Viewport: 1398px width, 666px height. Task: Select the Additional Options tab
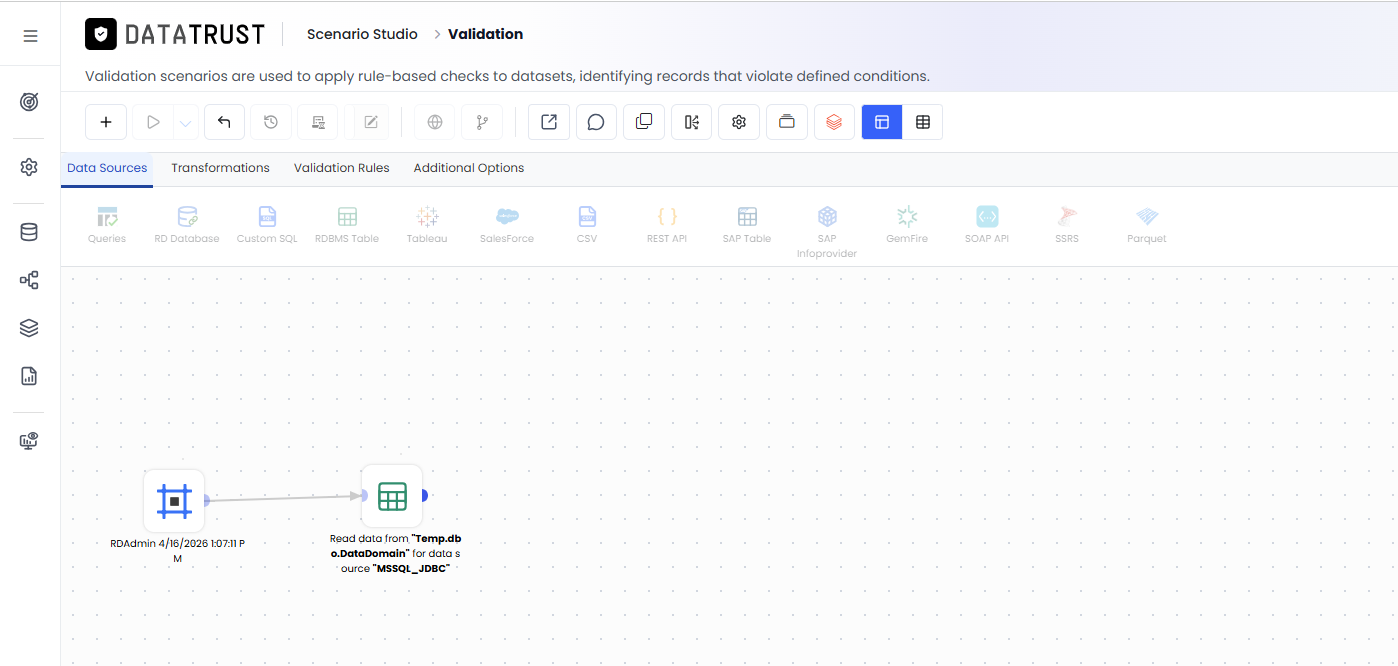point(469,168)
